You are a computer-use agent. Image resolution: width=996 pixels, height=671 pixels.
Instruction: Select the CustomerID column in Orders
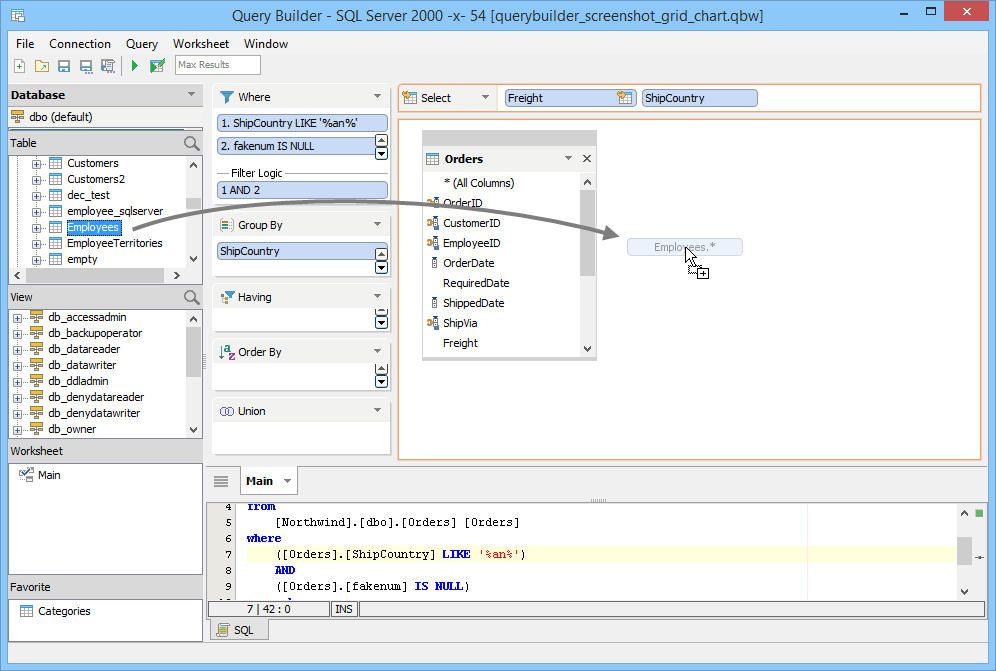pyautogui.click(x=471, y=223)
